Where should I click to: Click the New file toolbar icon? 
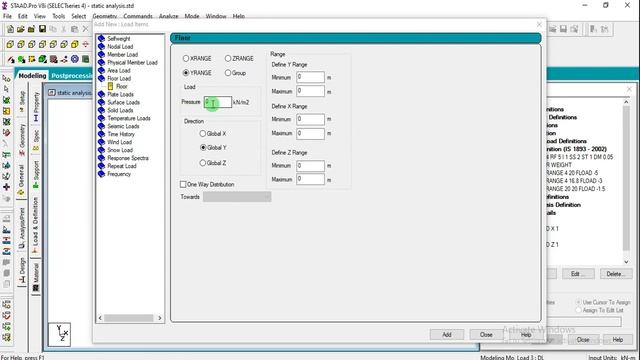(x=10, y=29)
